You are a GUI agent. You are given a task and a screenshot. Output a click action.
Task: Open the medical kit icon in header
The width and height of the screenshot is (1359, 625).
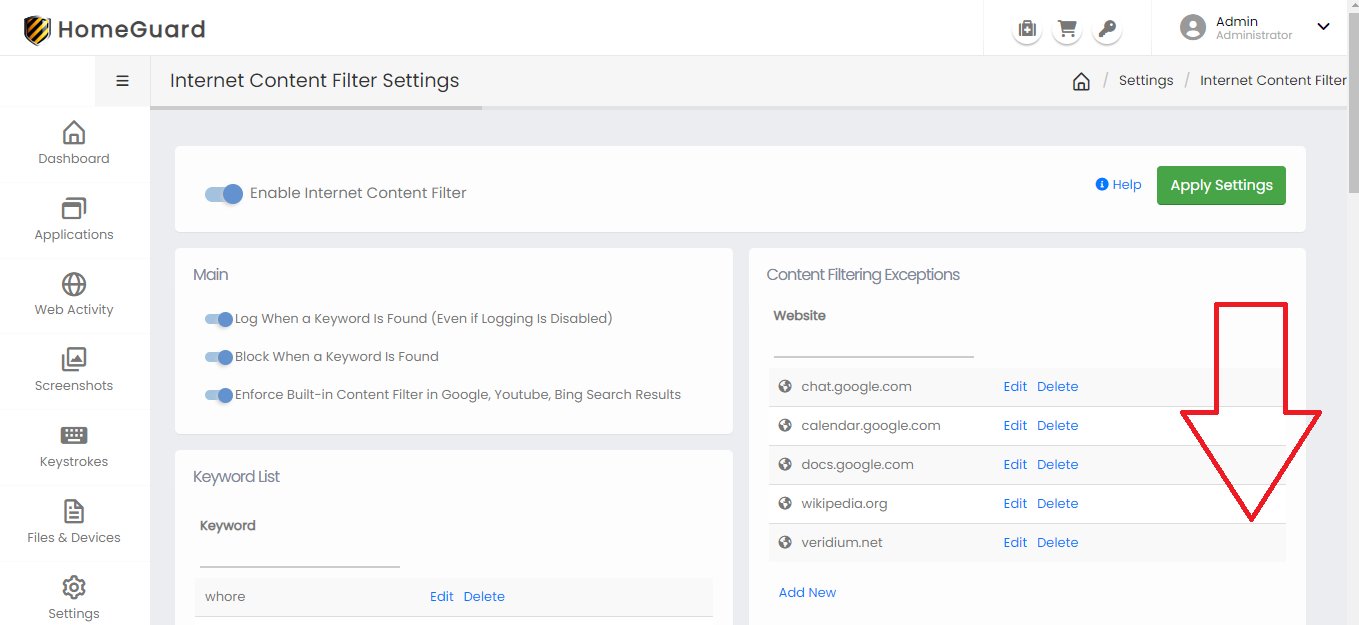(1026, 29)
